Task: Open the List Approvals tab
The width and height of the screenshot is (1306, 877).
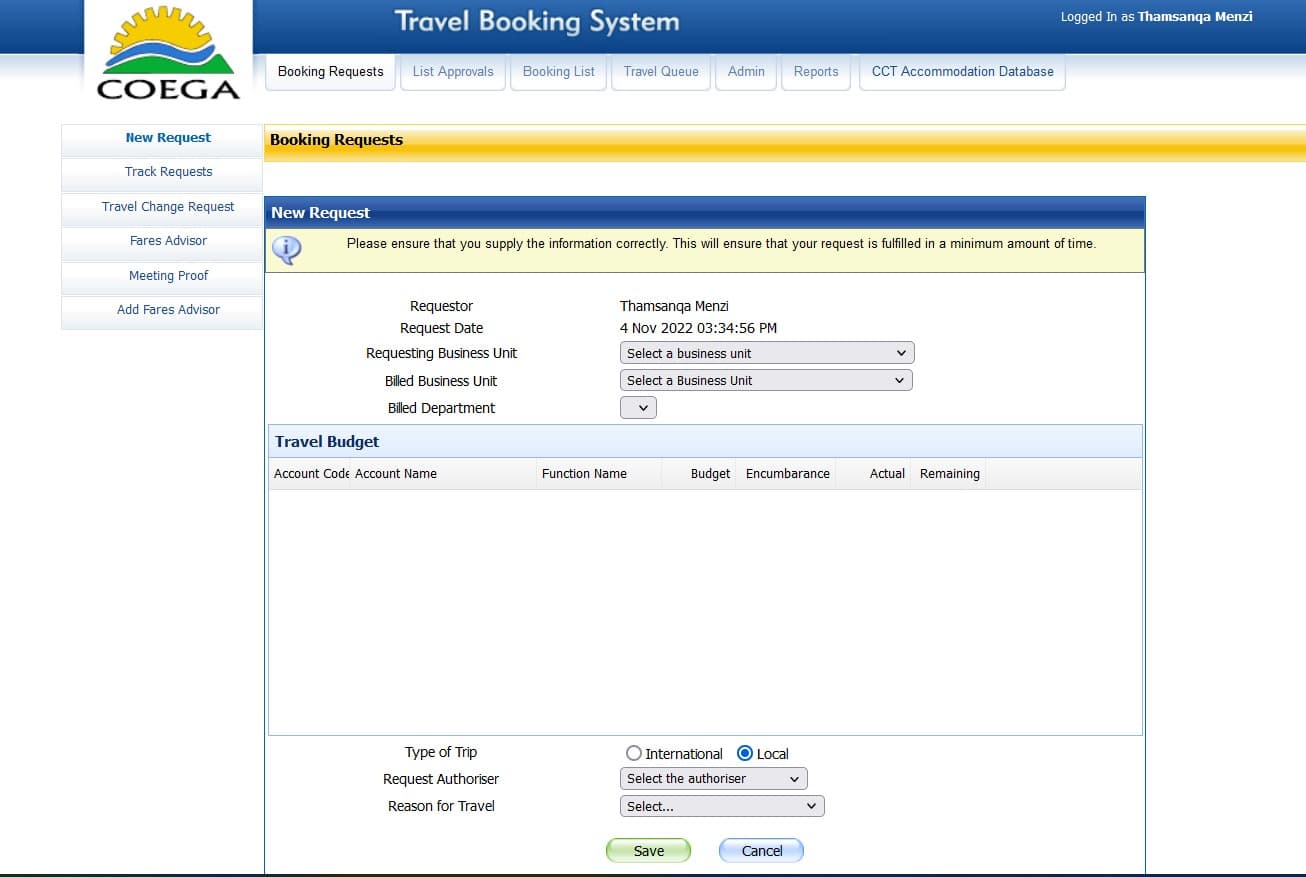Action: click(x=453, y=72)
